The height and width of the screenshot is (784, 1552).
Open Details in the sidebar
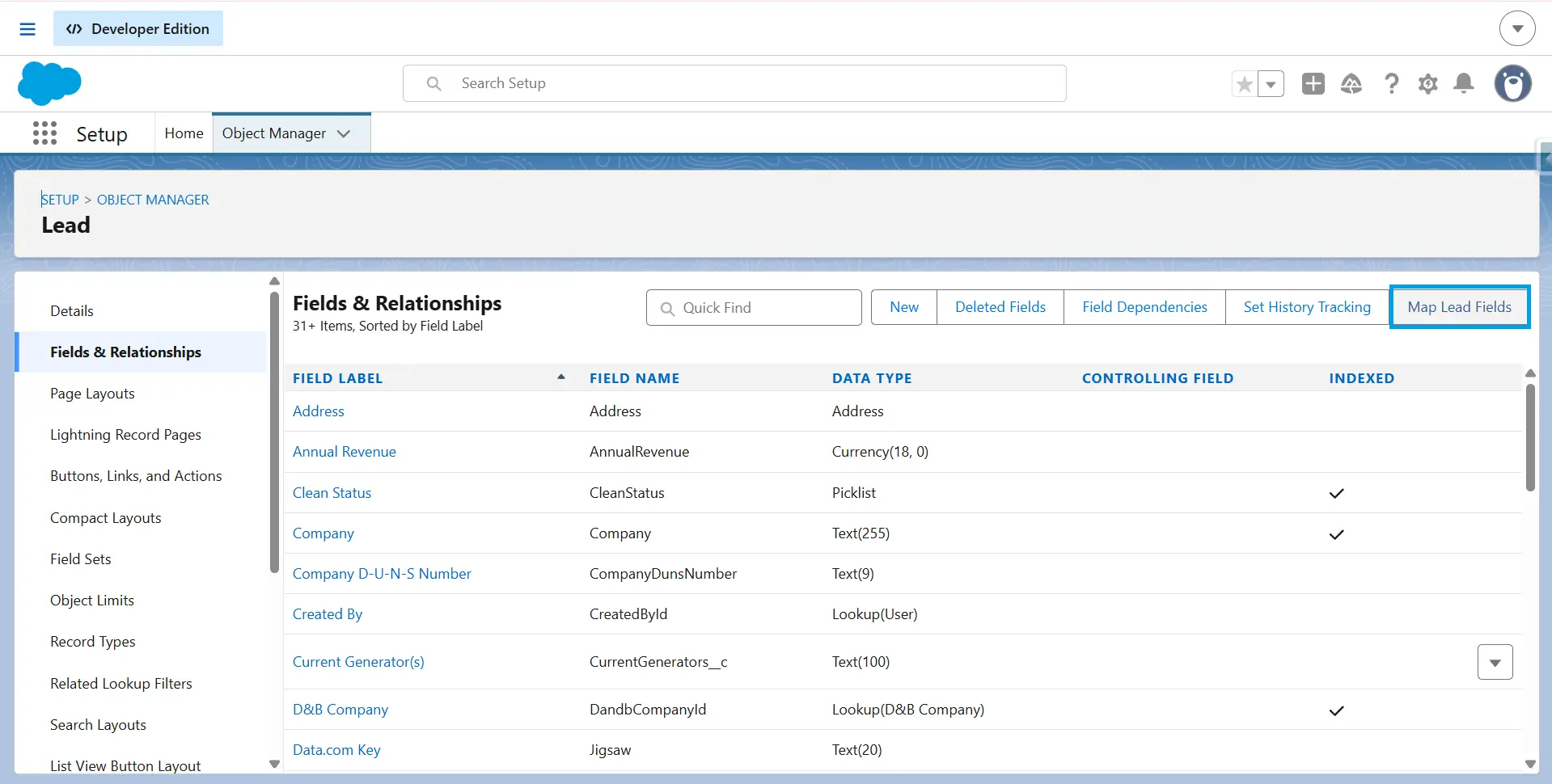click(x=72, y=311)
